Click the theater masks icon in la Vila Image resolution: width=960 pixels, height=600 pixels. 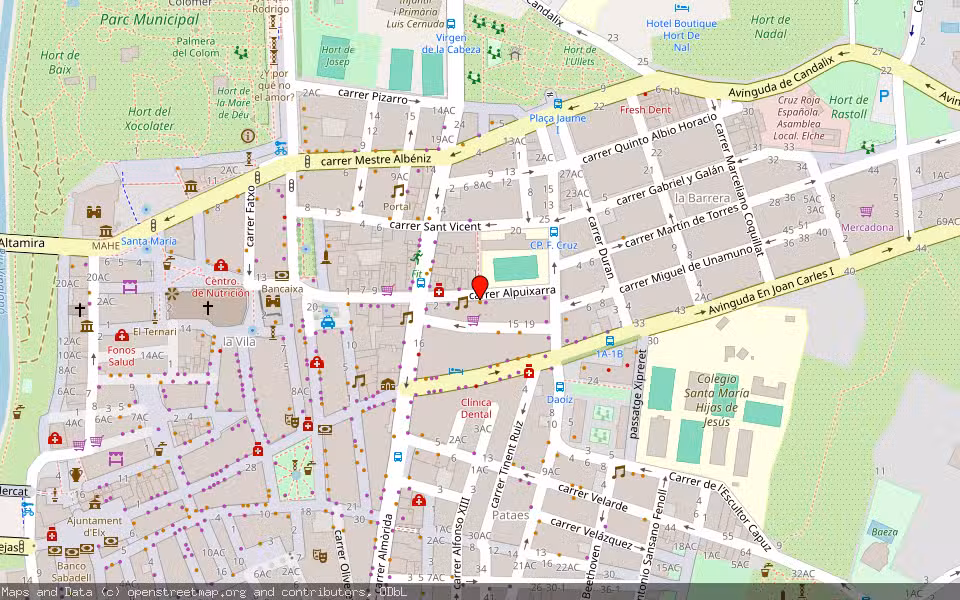point(292,421)
